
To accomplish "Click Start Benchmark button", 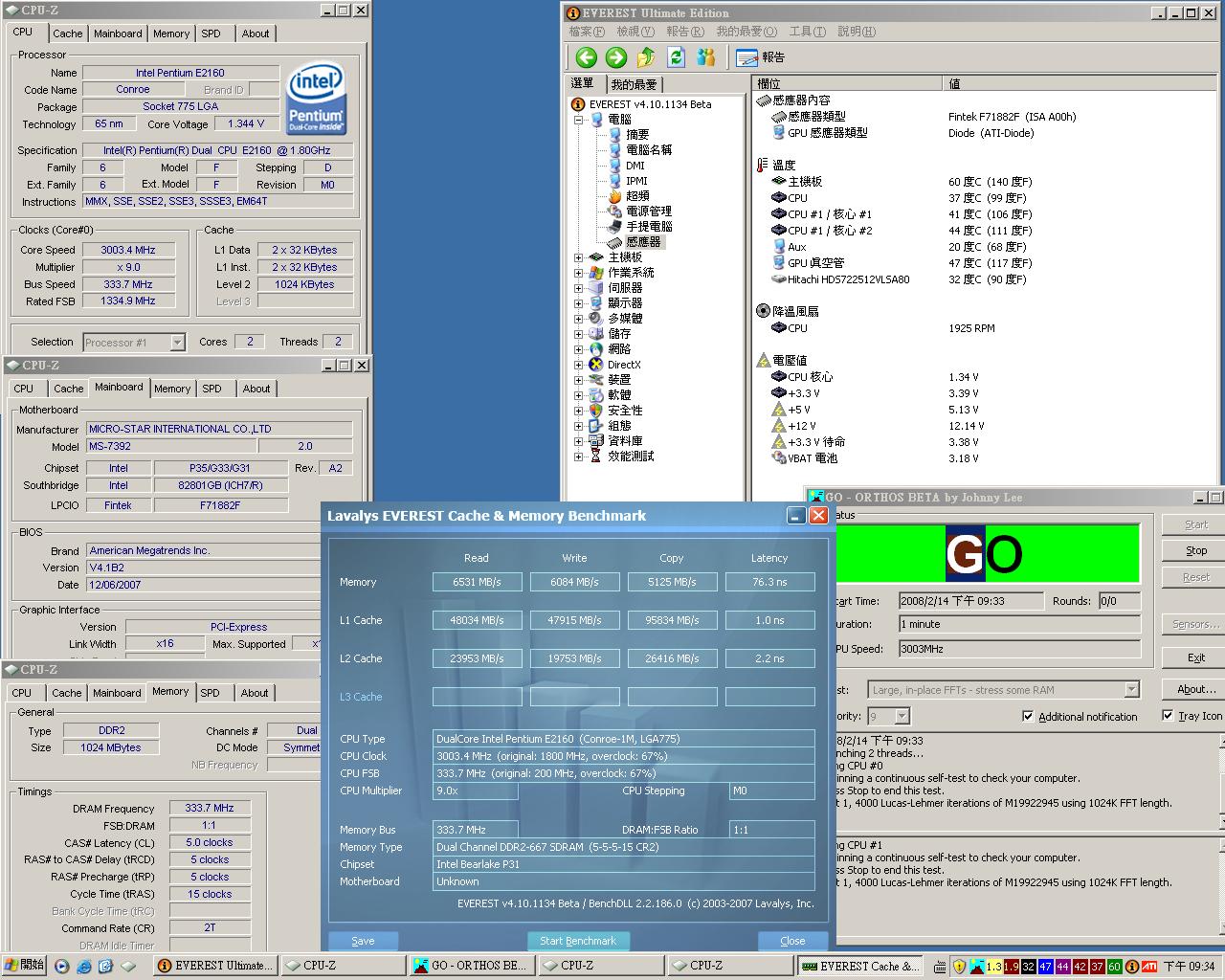I will (x=578, y=941).
